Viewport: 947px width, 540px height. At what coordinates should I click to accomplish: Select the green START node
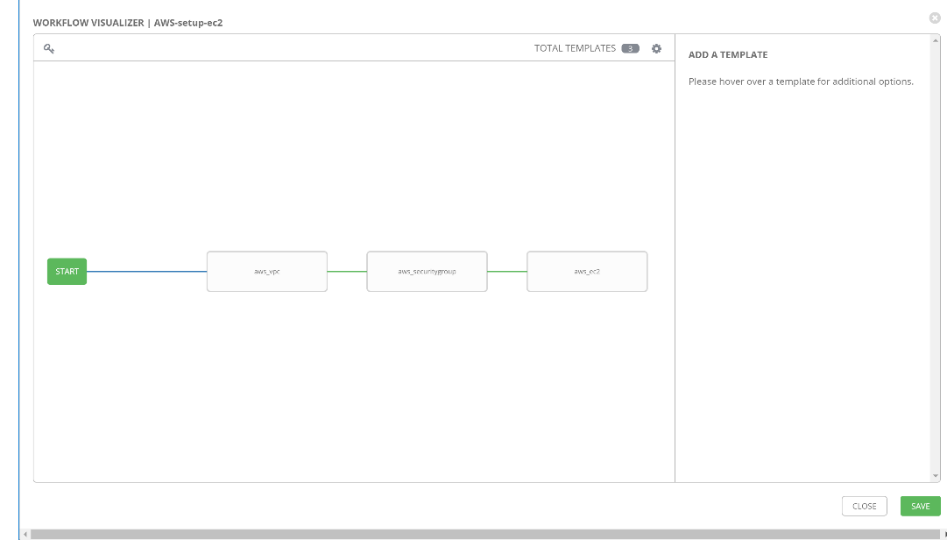coord(67,271)
